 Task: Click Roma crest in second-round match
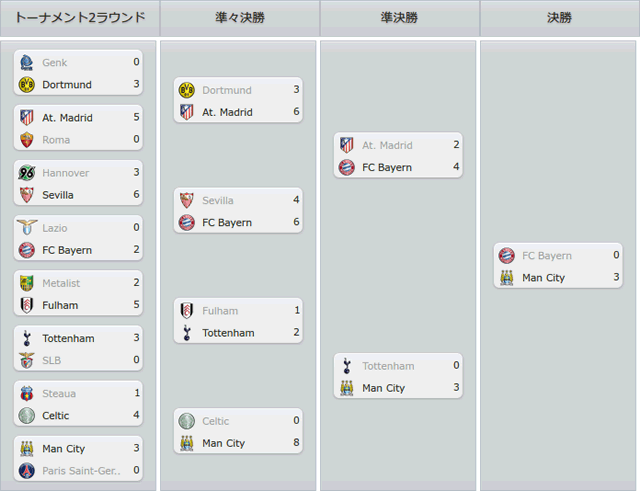(27, 140)
